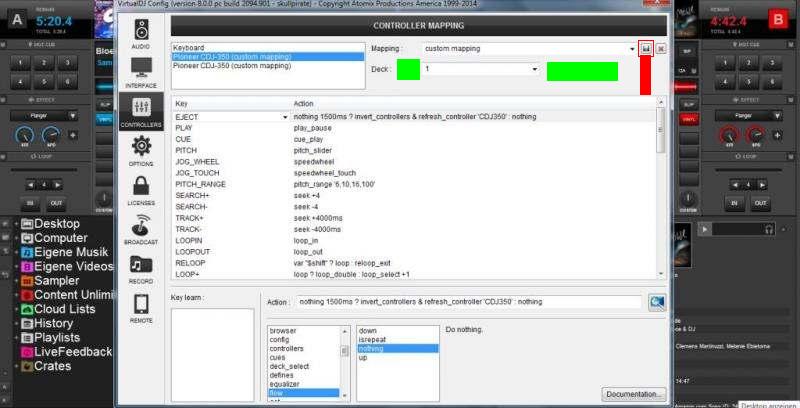
Task: Open the action editor icon beside Action field
Action: [x=657, y=302]
